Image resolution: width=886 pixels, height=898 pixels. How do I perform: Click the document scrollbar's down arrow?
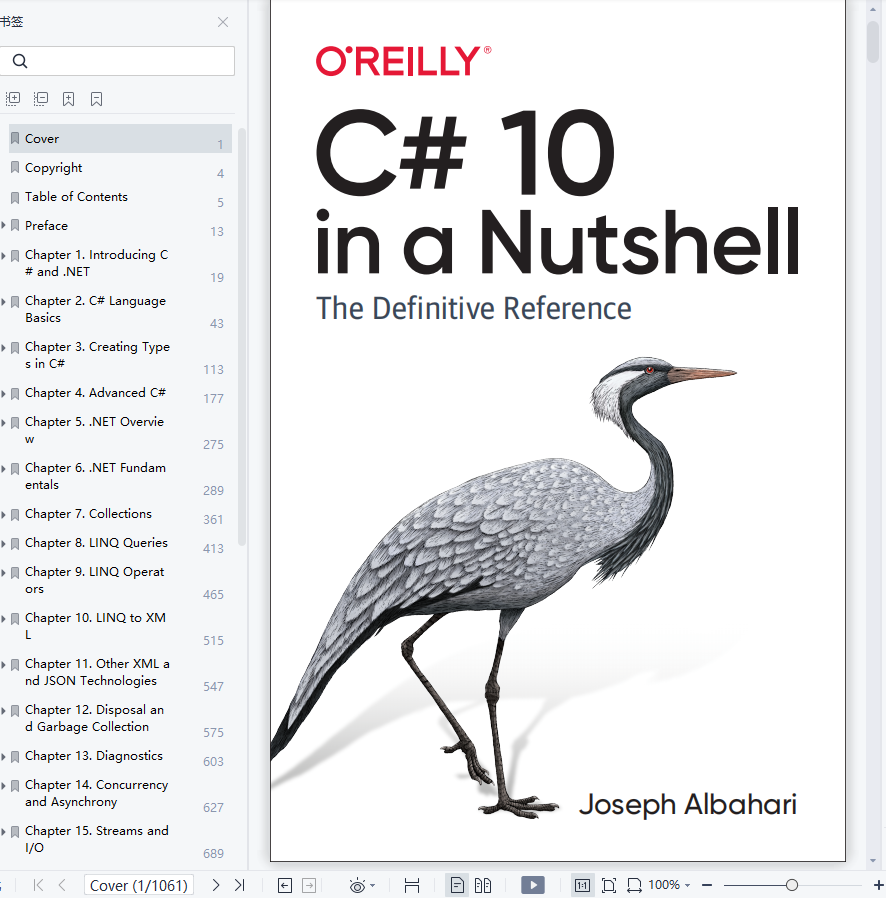click(873, 860)
